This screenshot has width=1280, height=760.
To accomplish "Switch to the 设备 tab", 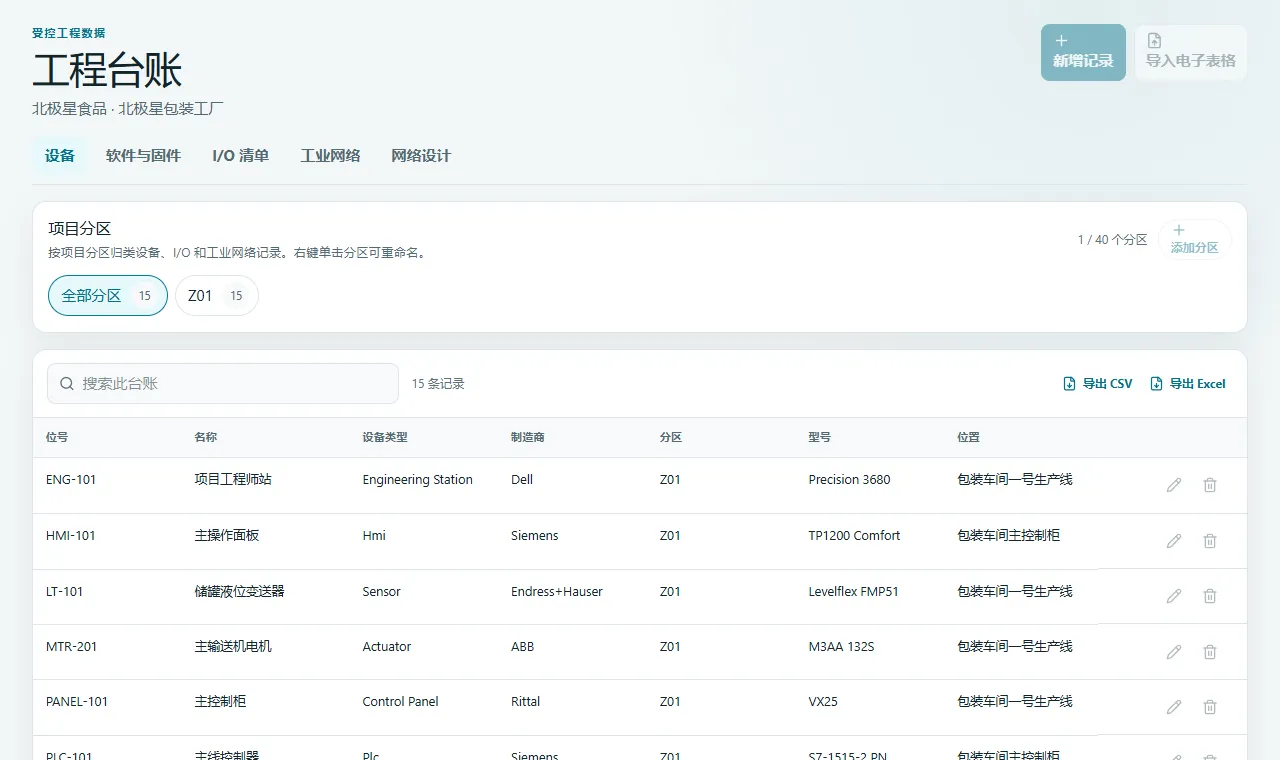I will click(x=60, y=156).
